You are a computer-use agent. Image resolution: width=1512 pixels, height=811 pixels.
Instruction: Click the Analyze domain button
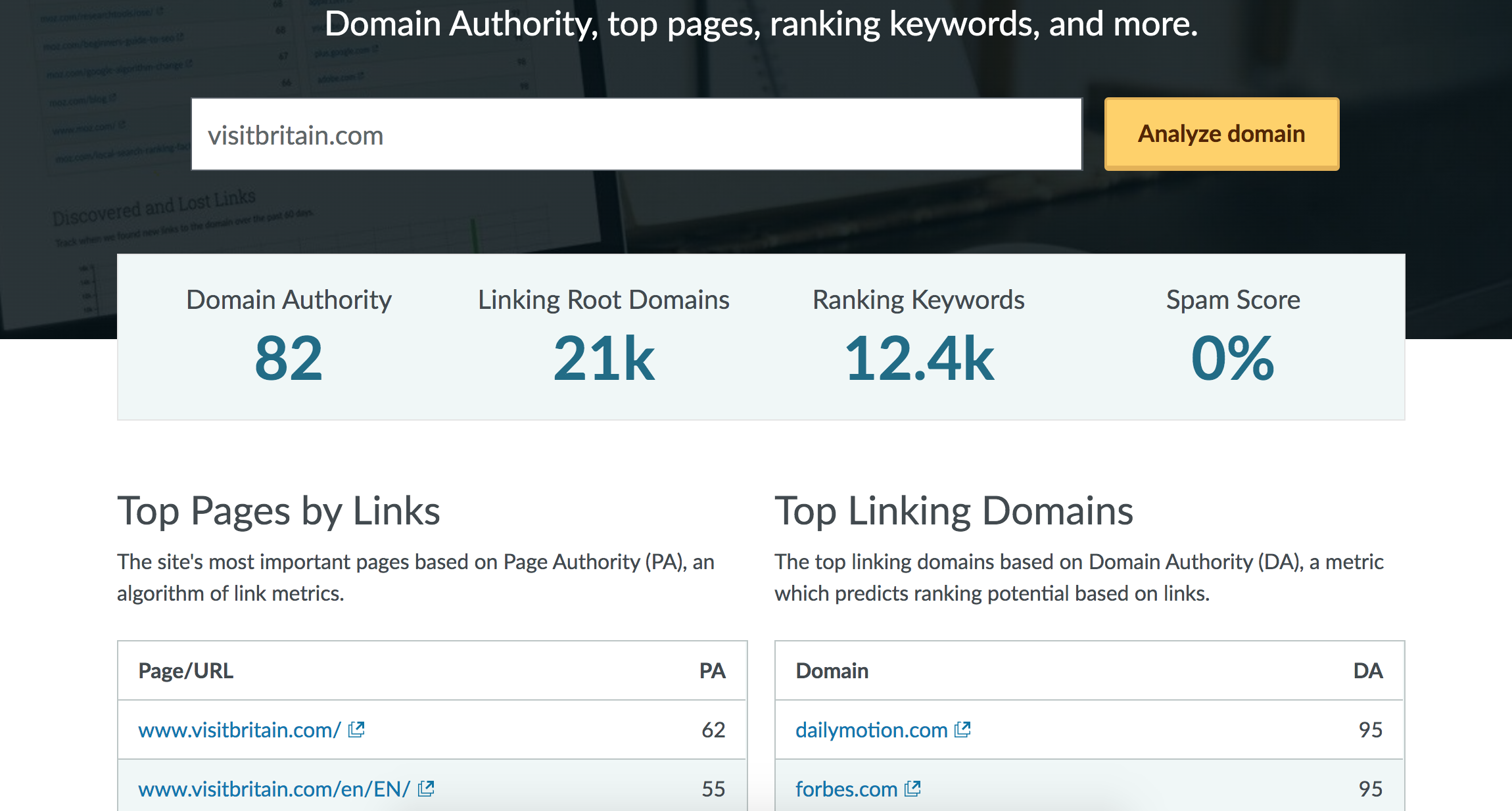(x=1221, y=134)
